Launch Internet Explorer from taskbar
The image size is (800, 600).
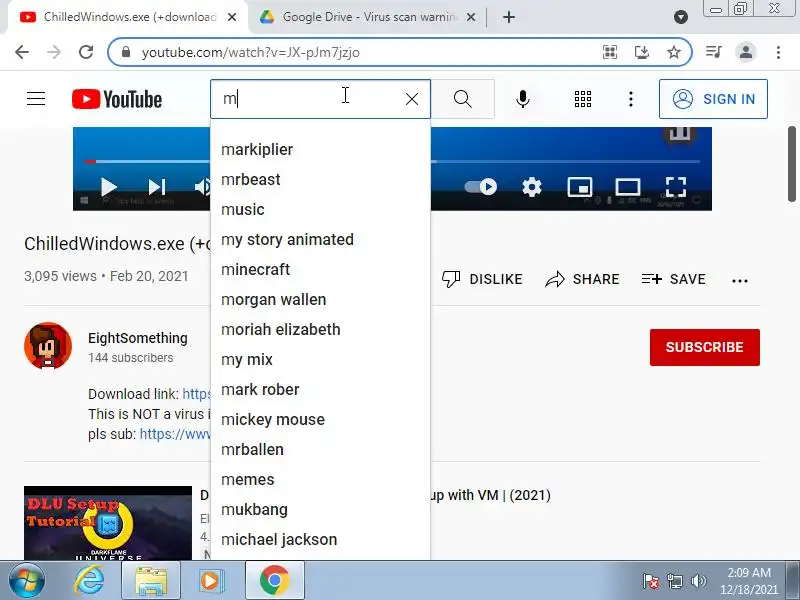pos(89,580)
